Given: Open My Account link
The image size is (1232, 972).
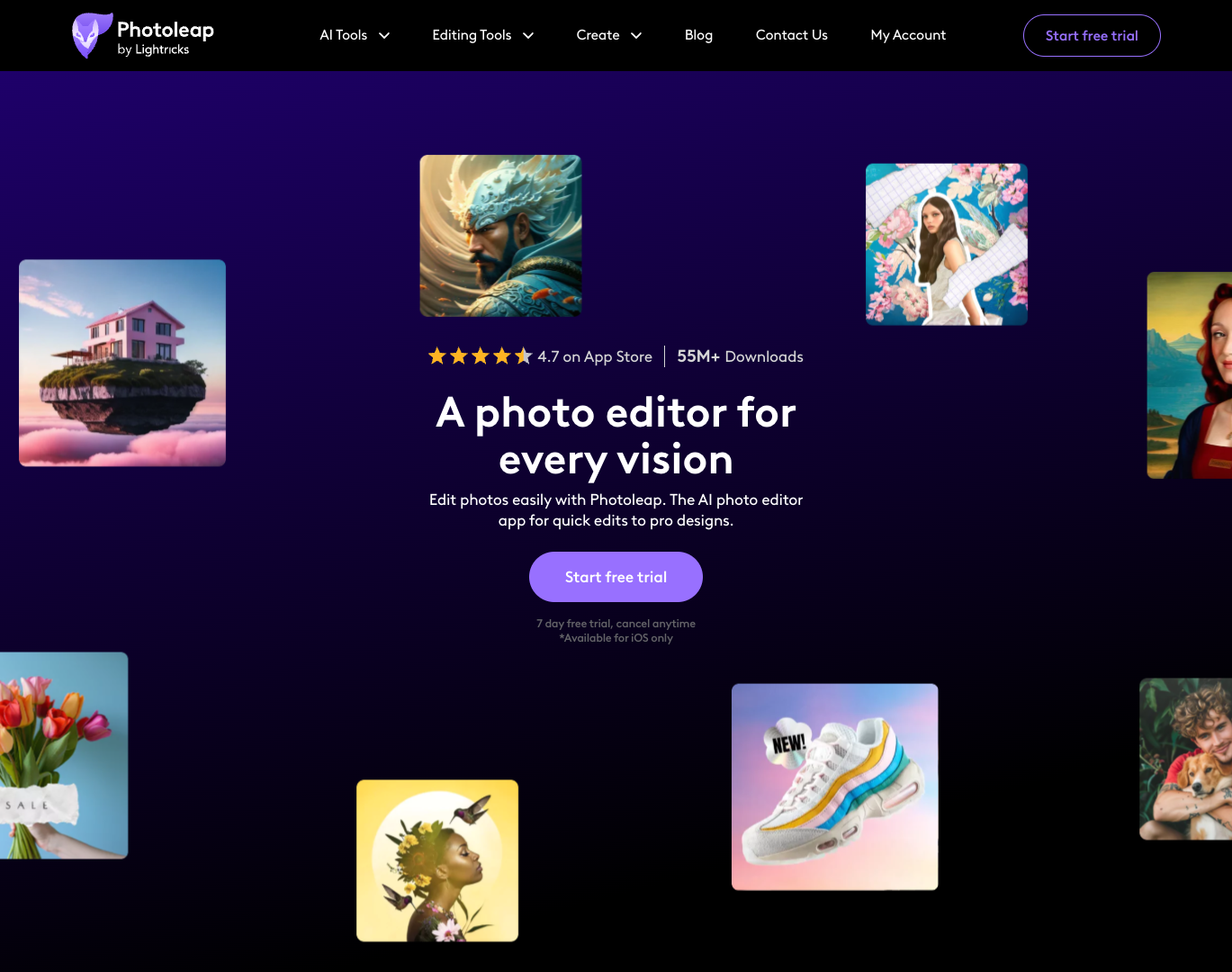Looking at the screenshot, I should pyautogui.click(x=908, y=35).
